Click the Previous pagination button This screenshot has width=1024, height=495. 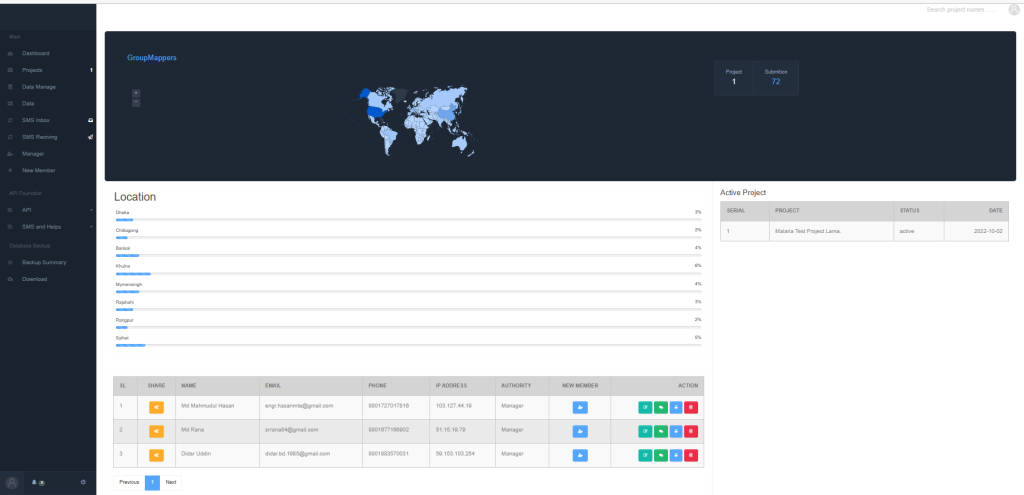(x=129, y=482)
